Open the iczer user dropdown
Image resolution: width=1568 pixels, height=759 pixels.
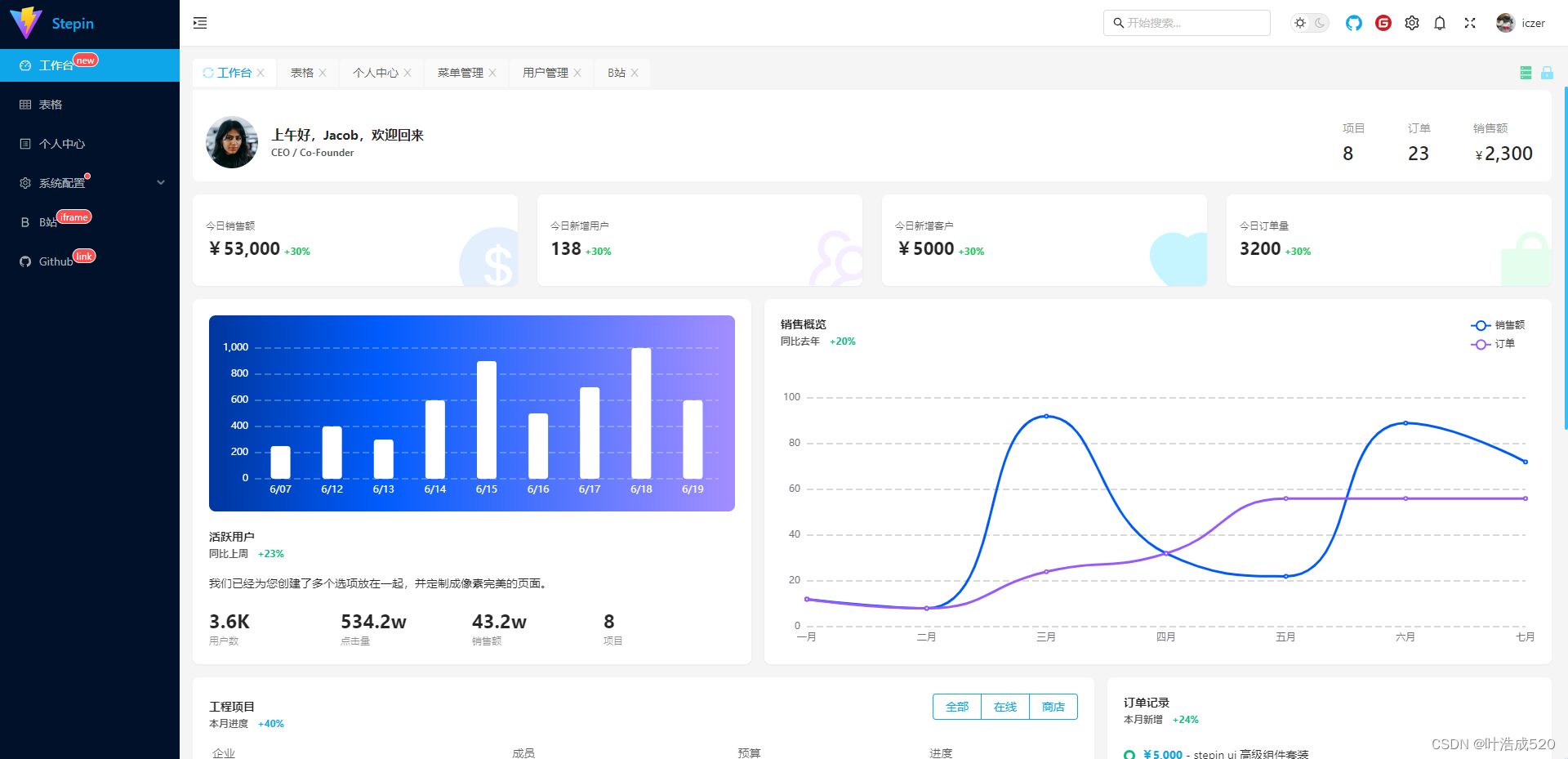pyautogui.click(x=1521, y=23)
